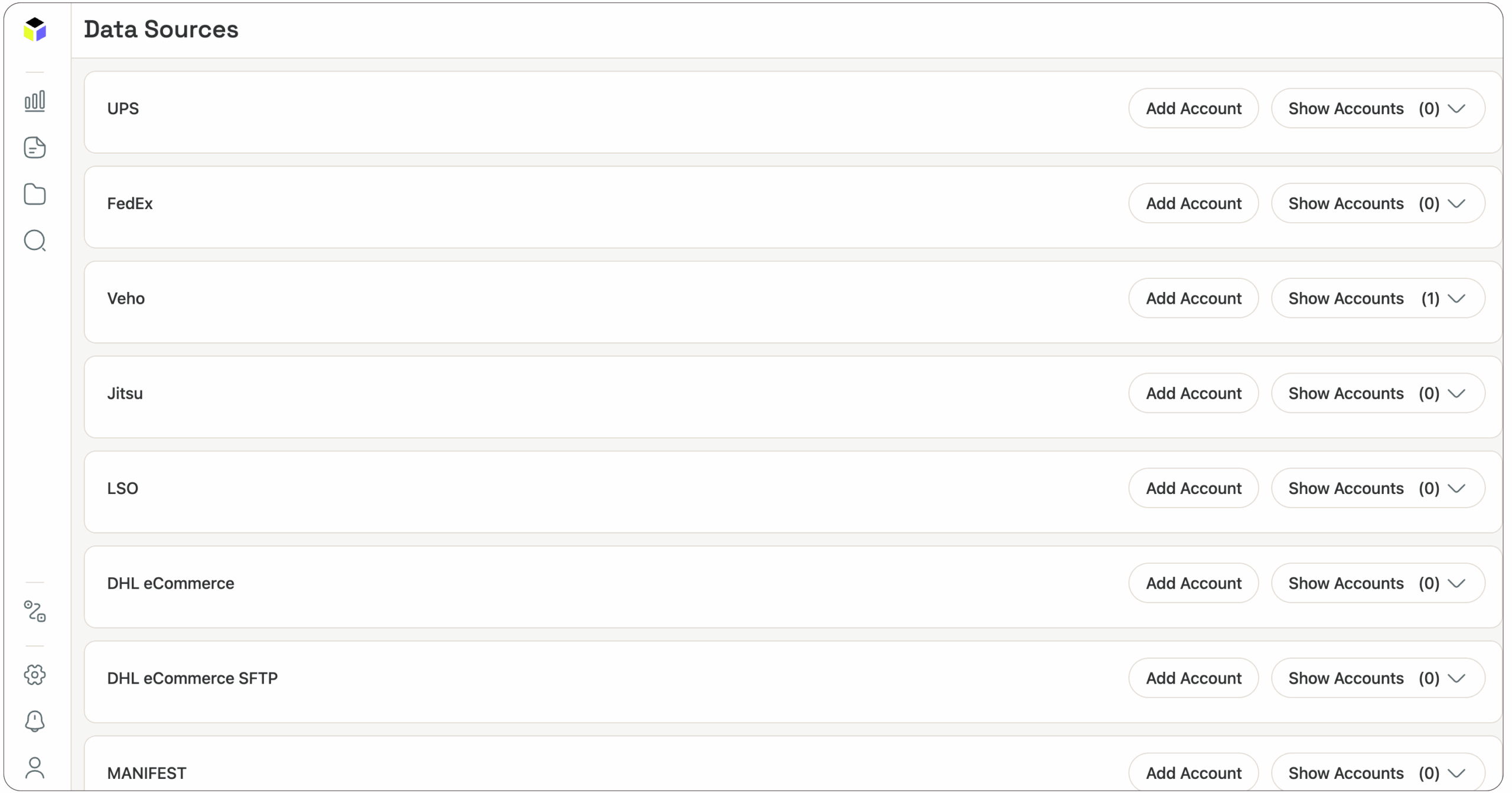Image resolution: width=1512 pixels, height=793 pixels.
Task: Expand Show Accounts for UPS
Action: point(1379,108)
